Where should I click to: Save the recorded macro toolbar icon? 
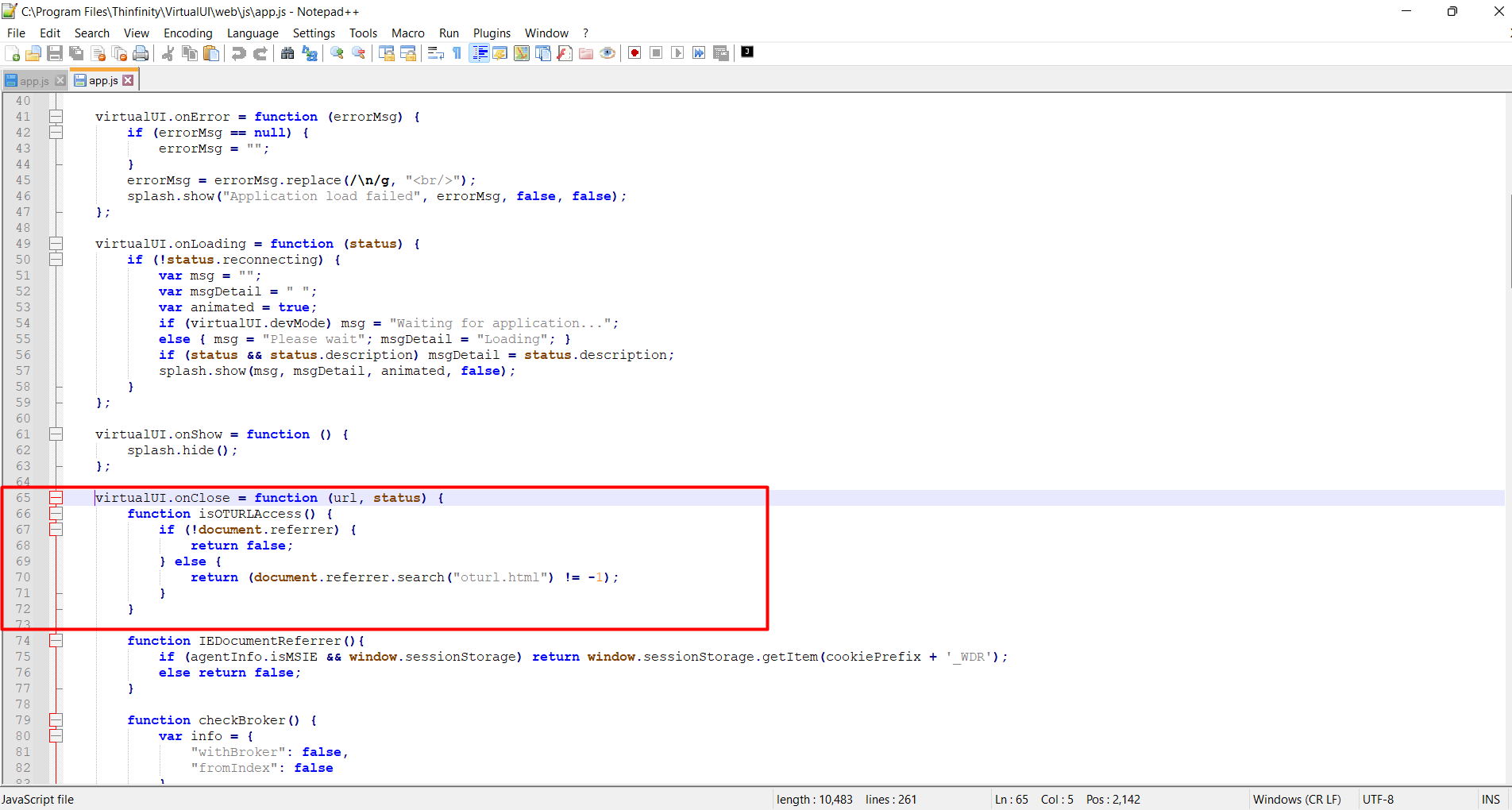coord(721,53)
